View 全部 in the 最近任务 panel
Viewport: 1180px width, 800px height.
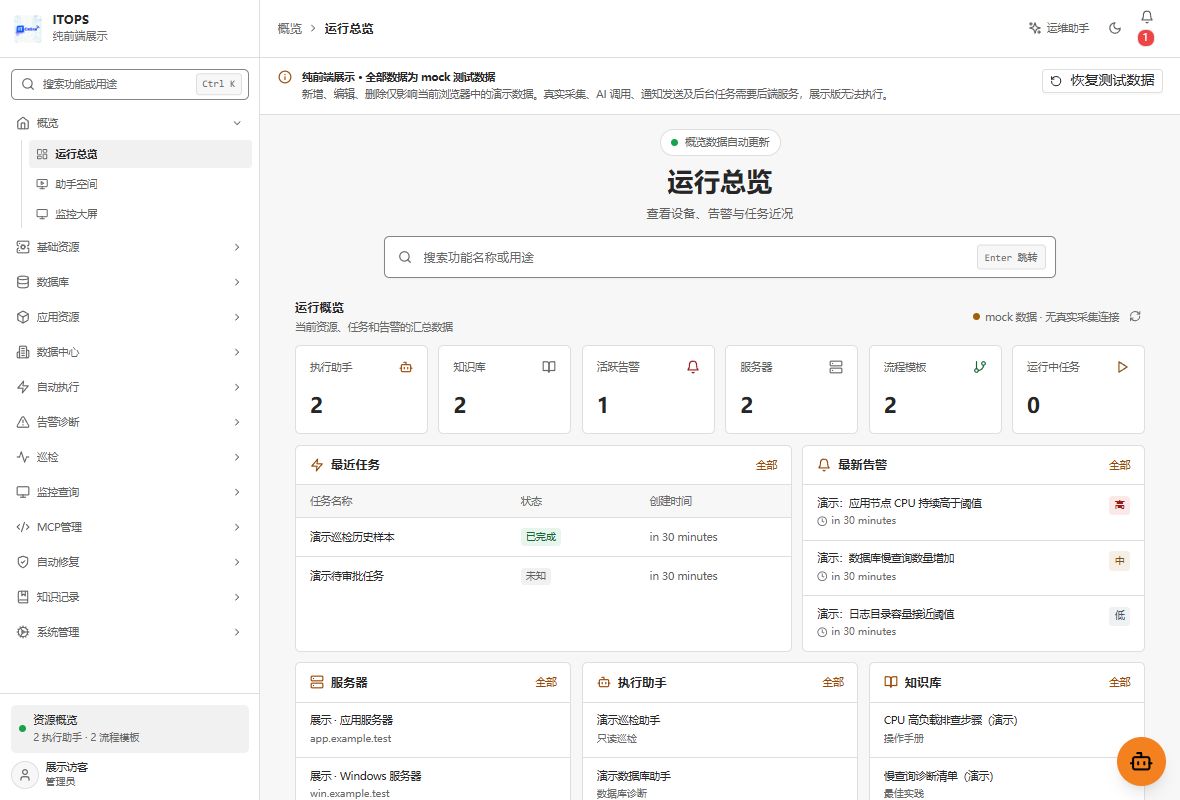click(x=767, y=465)
